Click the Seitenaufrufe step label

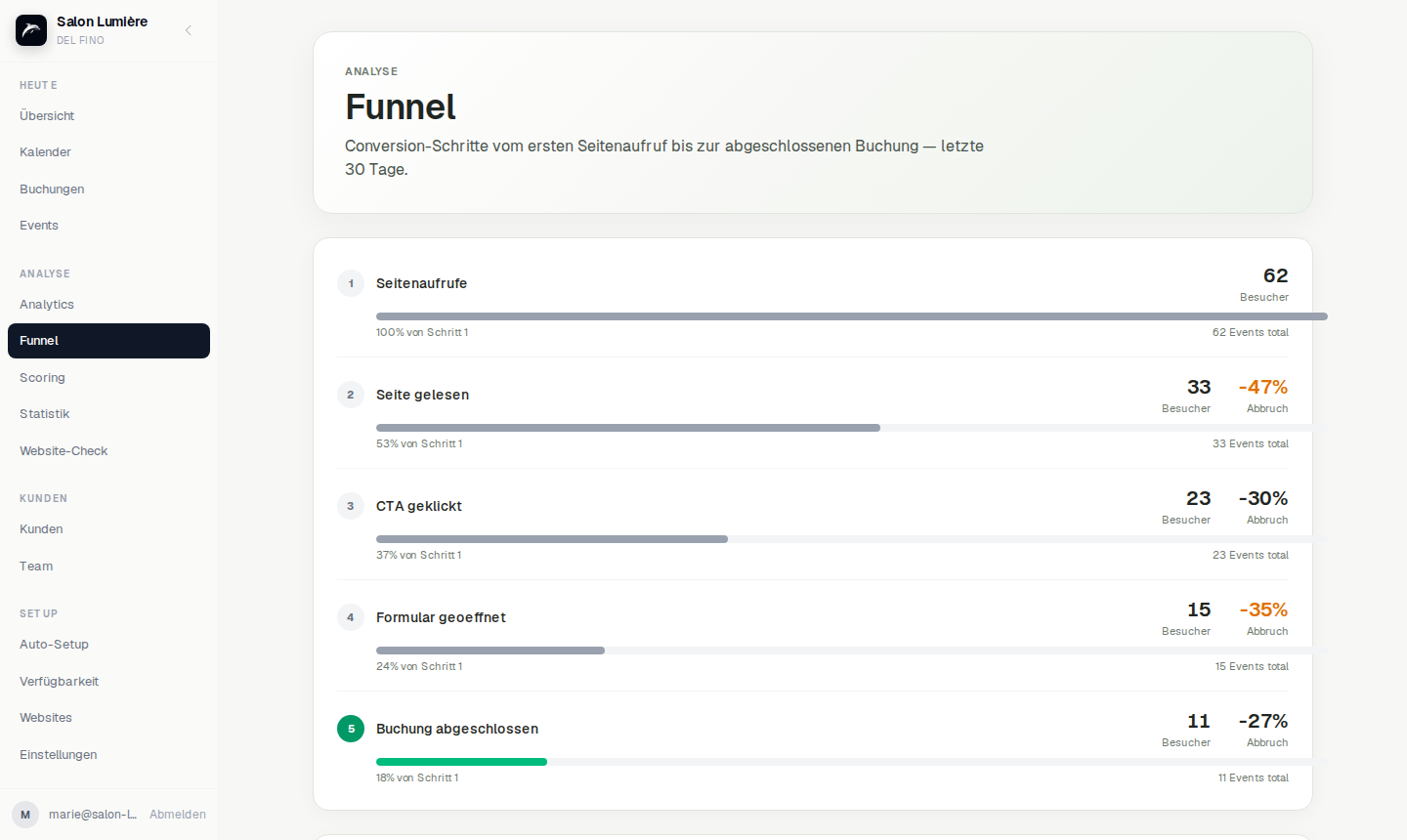(422, 283)
